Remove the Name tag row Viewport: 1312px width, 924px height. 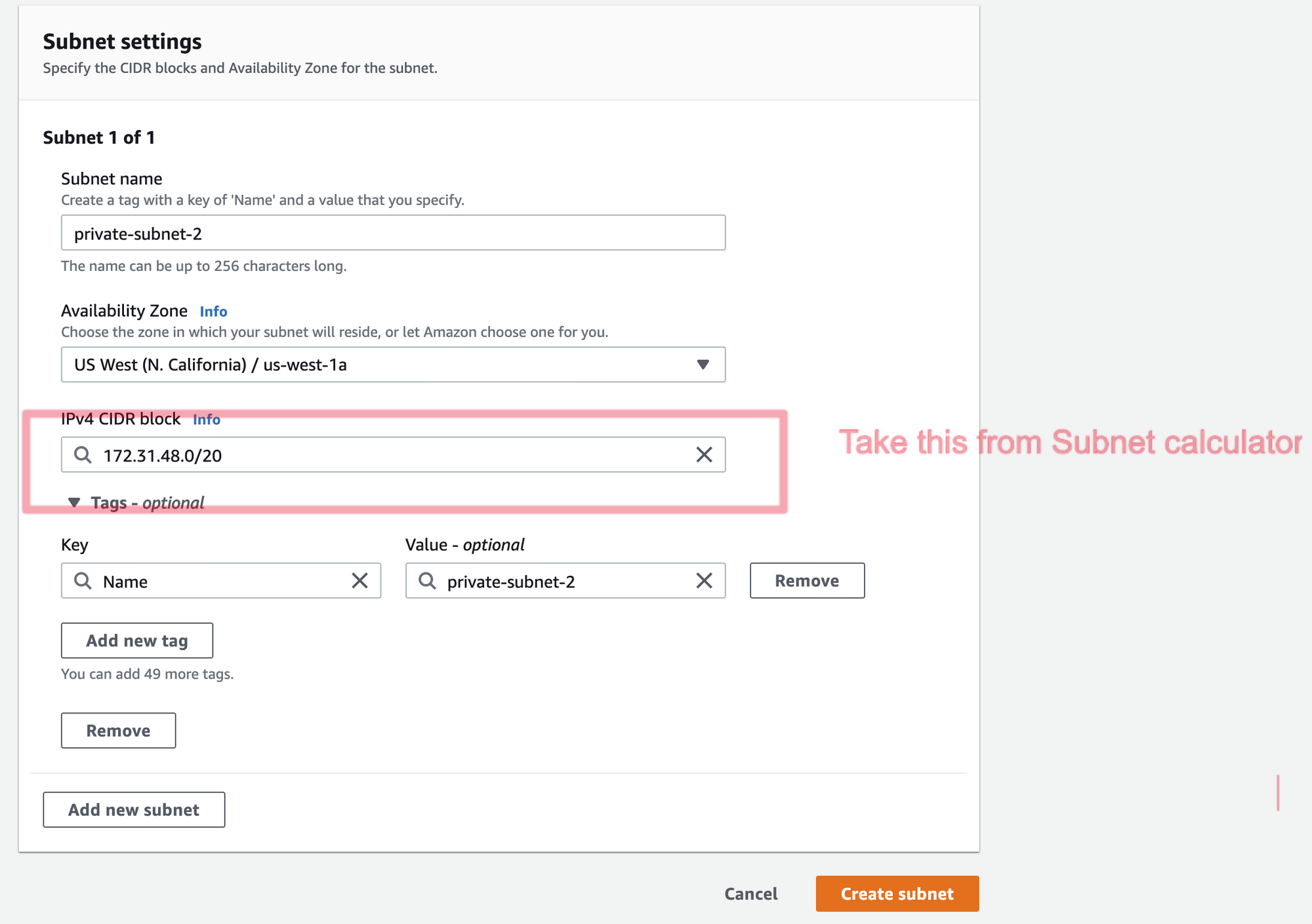pos(806,580)
